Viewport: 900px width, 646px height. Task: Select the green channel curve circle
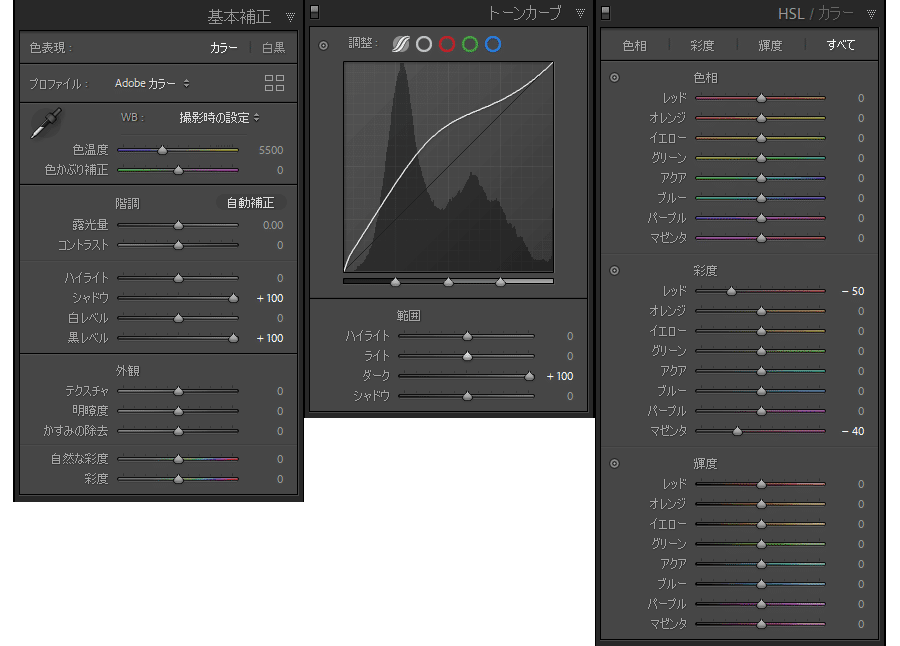470,44
